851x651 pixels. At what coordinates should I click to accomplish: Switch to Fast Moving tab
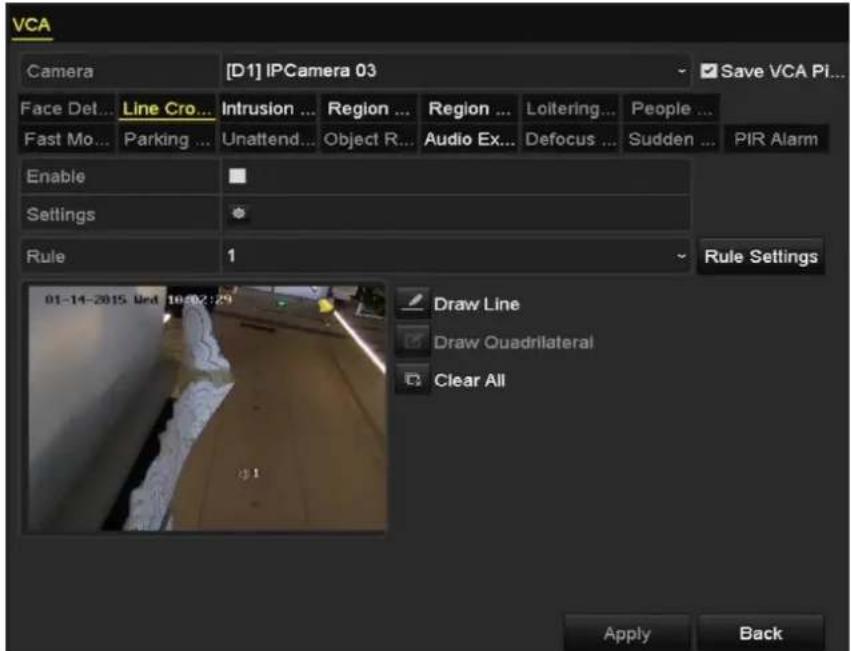pyautogui.click(x=66, y=139)
